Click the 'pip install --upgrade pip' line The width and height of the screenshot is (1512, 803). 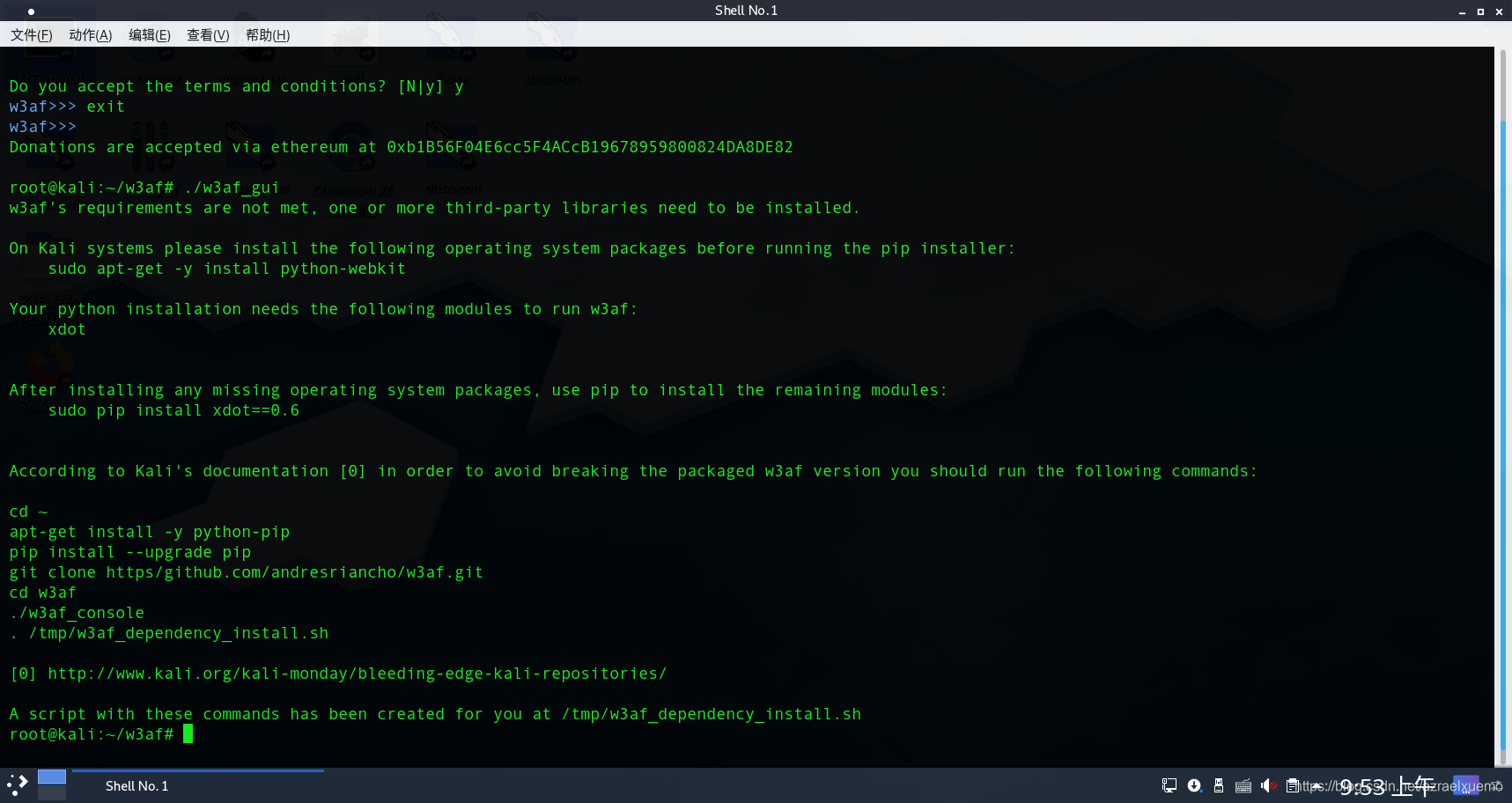pyautogui.click(x=130, y=552)
